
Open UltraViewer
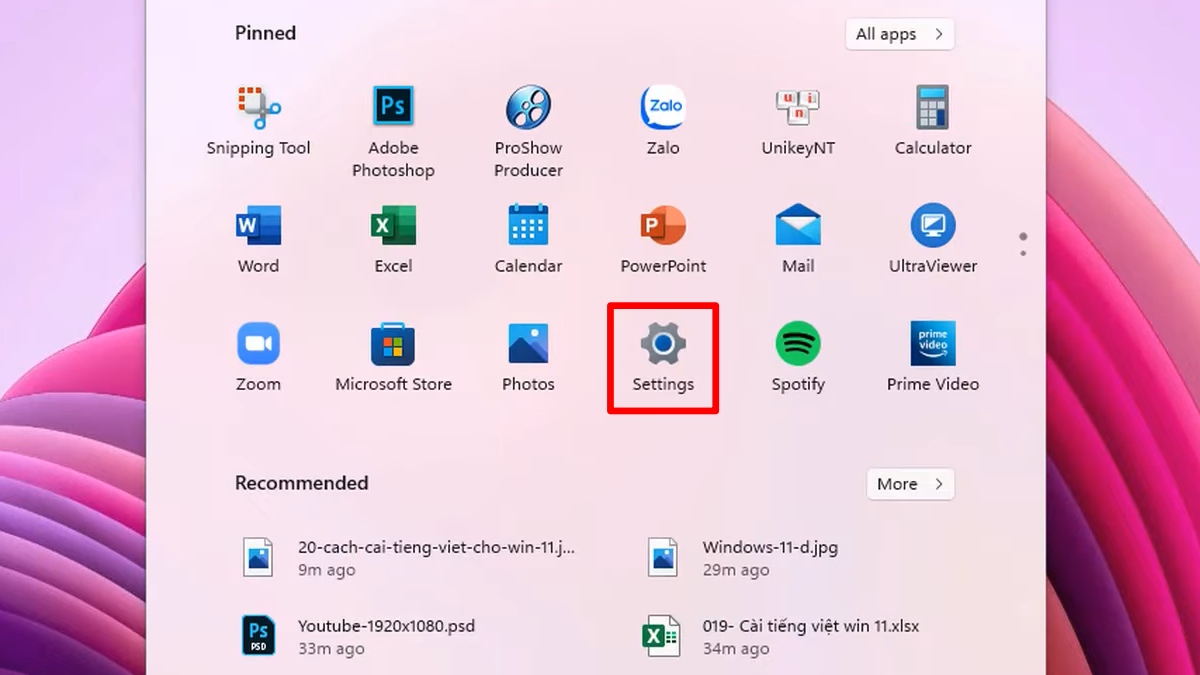pos(933,239)
